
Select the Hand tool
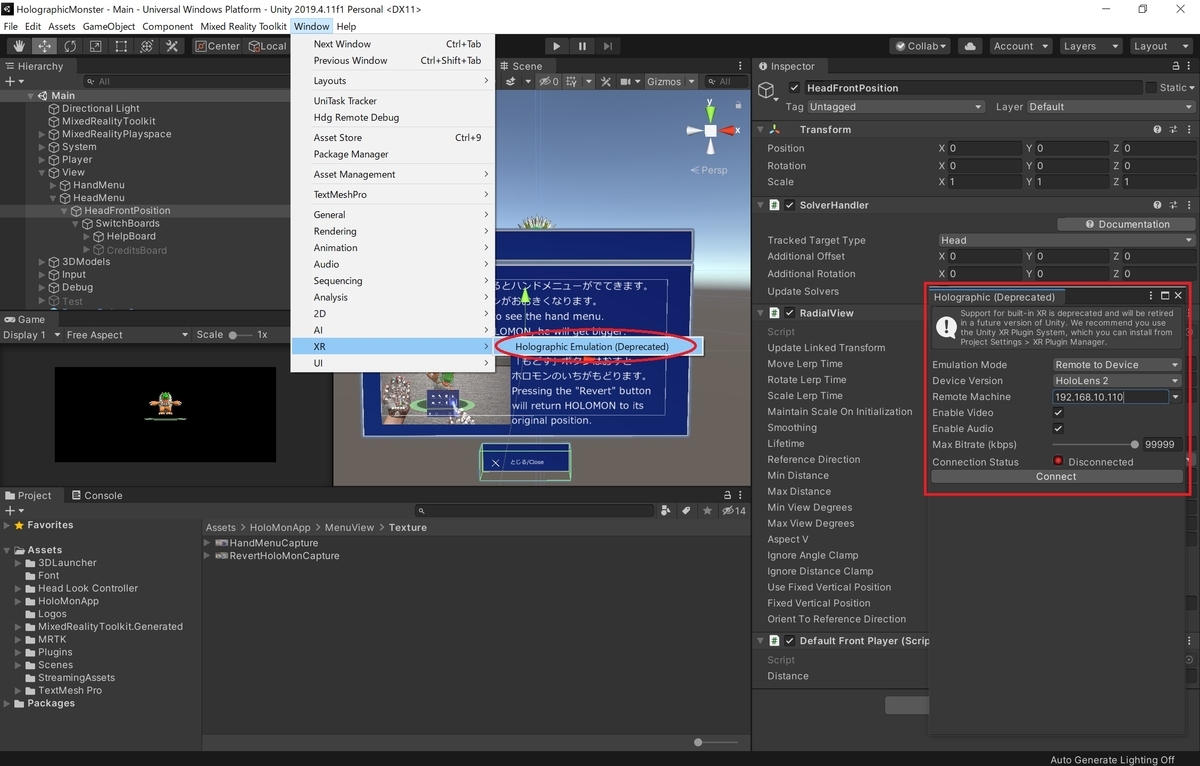click(x=19, y=46)
